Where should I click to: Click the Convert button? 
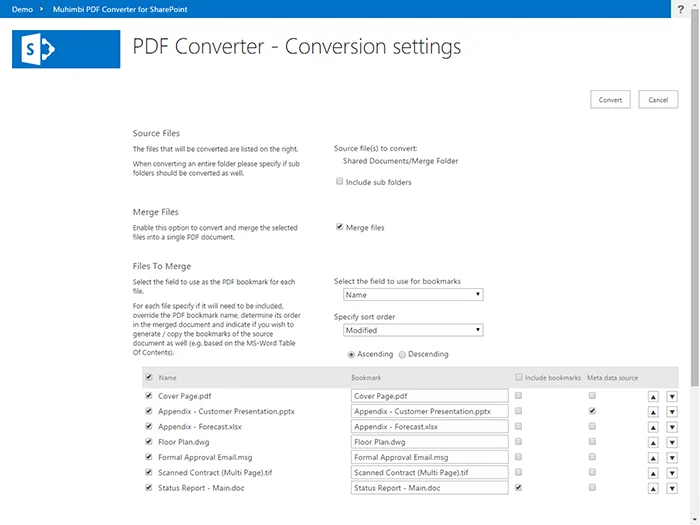610,100
